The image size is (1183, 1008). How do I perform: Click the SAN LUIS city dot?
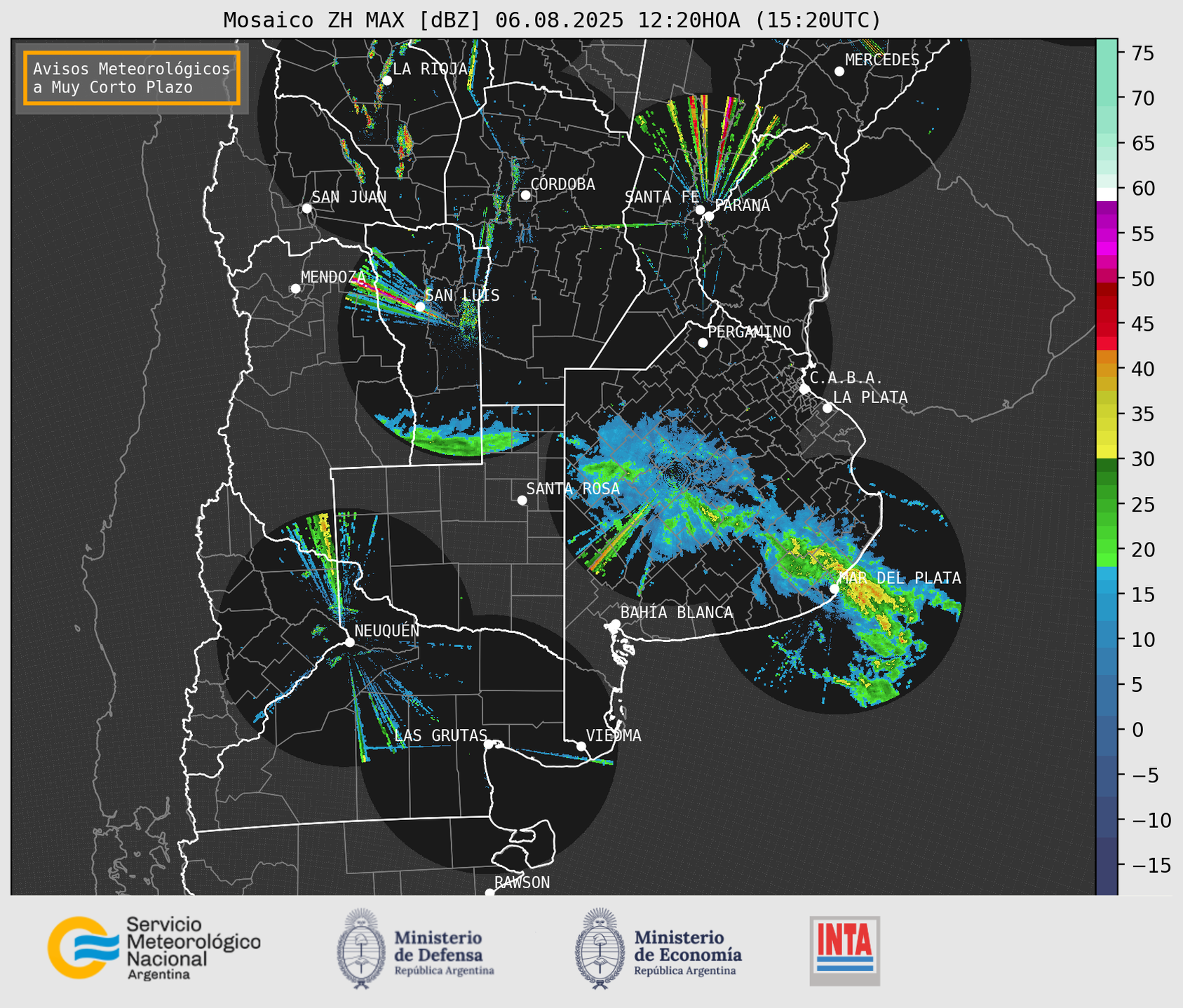pyautogui.click(x=420, y=306)
